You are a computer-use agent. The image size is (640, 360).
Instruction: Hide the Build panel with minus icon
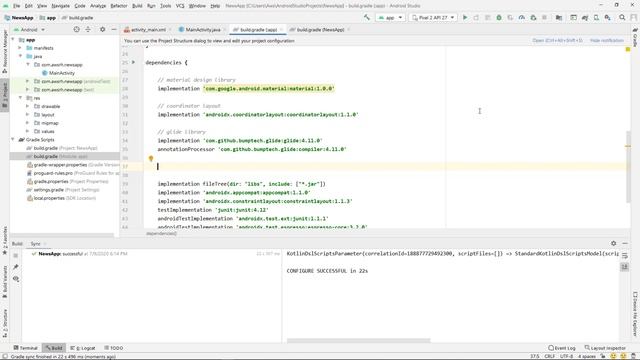pos(625,243)
